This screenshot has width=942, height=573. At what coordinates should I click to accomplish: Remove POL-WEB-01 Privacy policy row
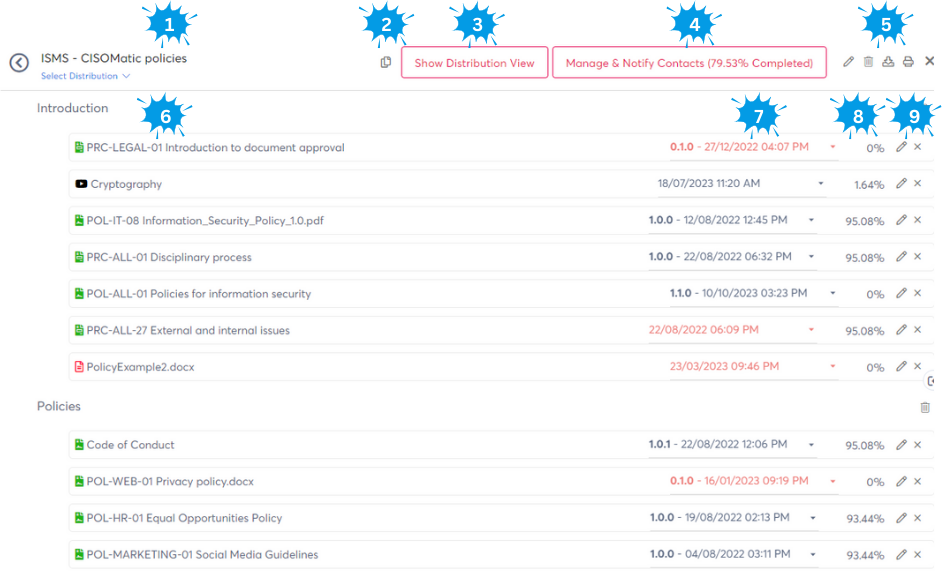917,481
